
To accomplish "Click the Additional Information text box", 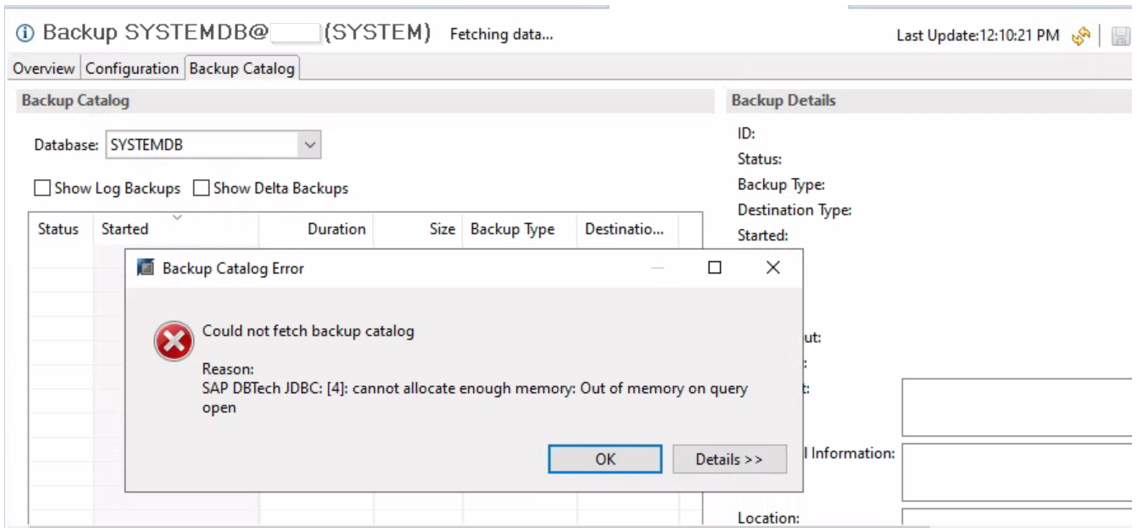I will (1019, 472).
